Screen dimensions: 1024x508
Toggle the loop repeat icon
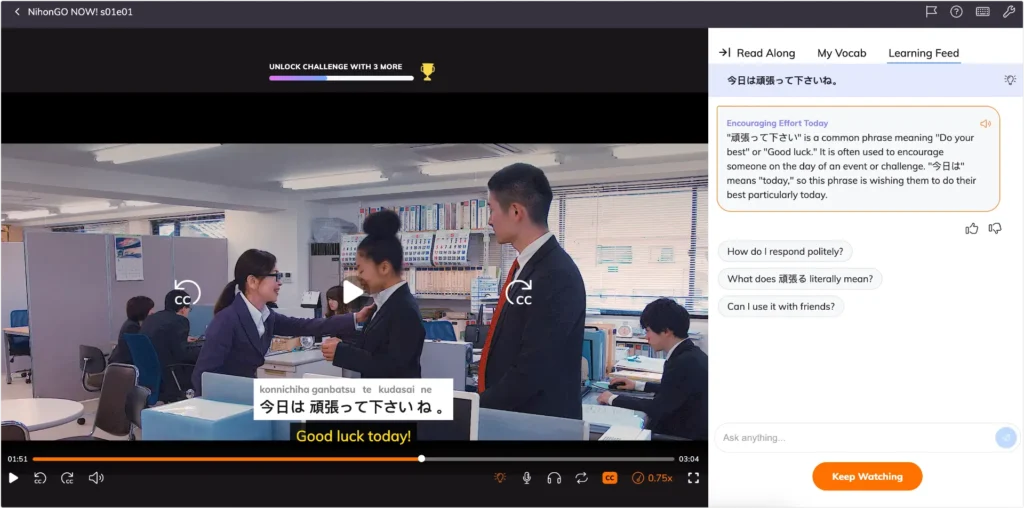point(581,478)
